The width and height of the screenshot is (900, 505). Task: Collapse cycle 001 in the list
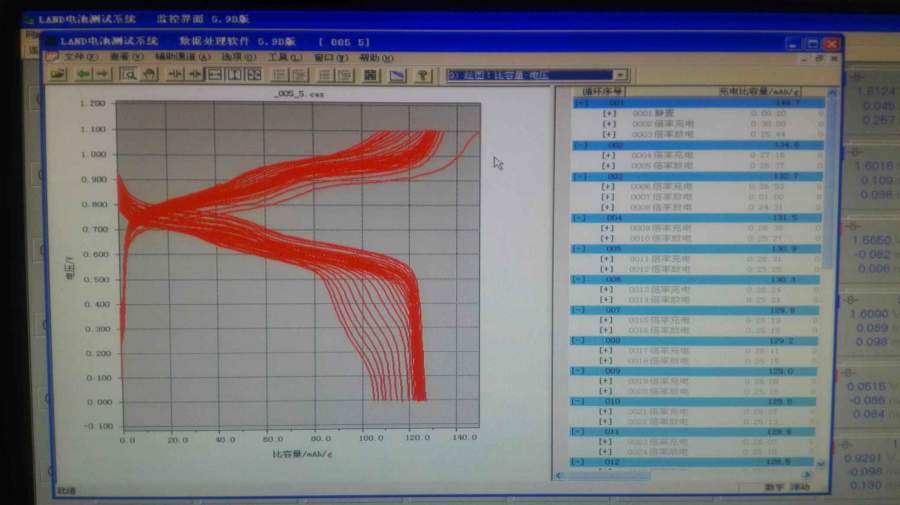click(582, 103)
